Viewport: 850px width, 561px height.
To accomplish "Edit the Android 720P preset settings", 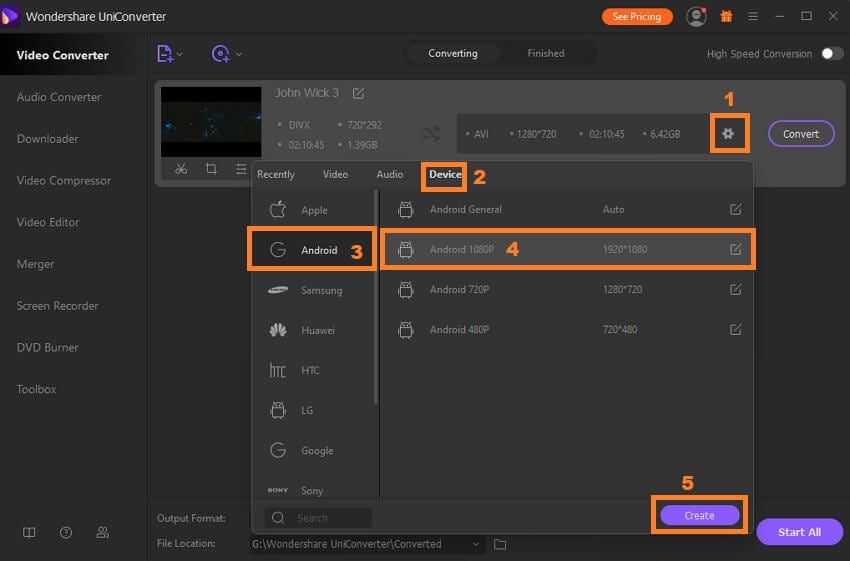I will tap(736, 289).
